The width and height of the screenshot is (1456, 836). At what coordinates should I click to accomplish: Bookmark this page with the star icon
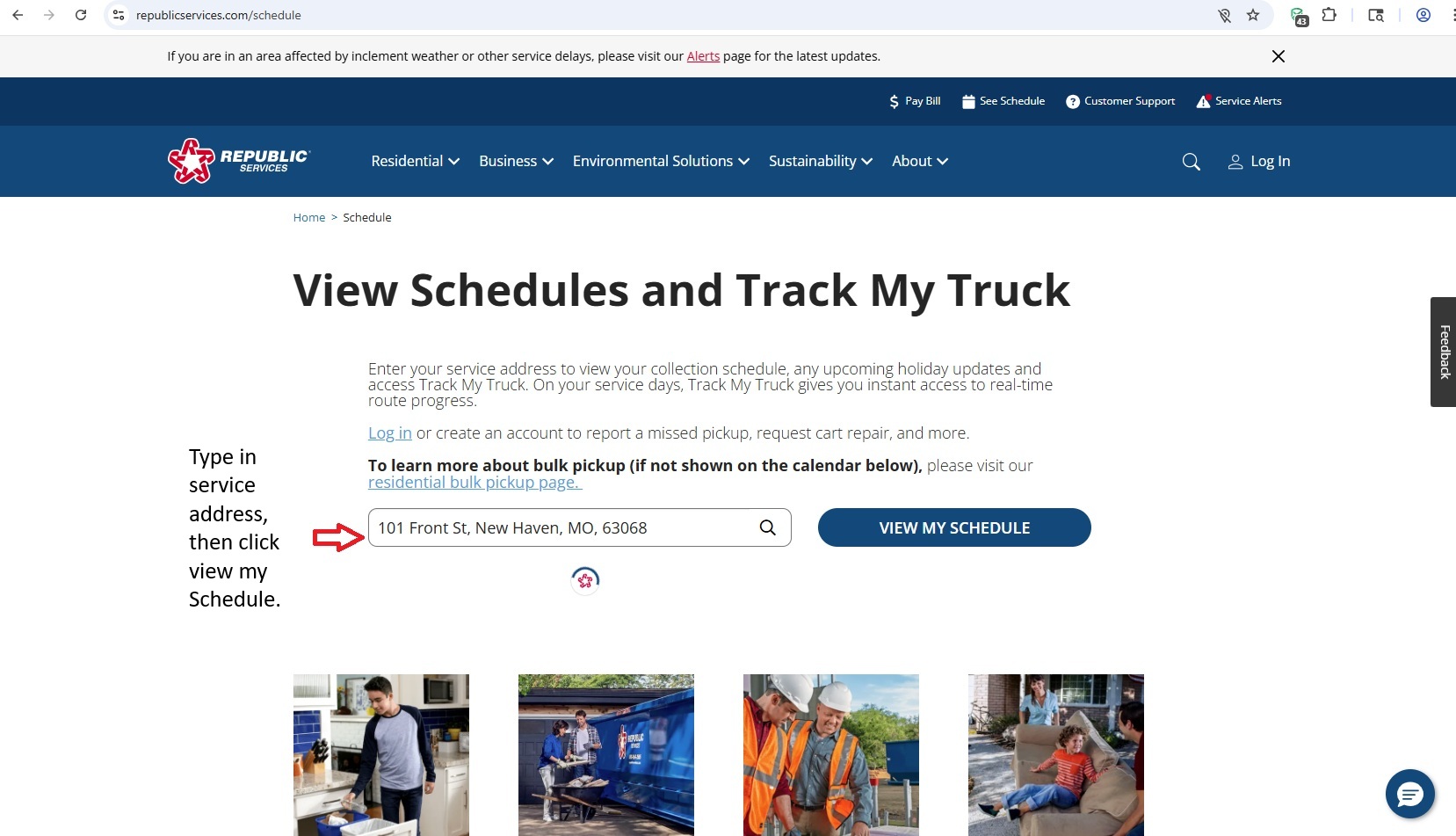coord(1253,15)
